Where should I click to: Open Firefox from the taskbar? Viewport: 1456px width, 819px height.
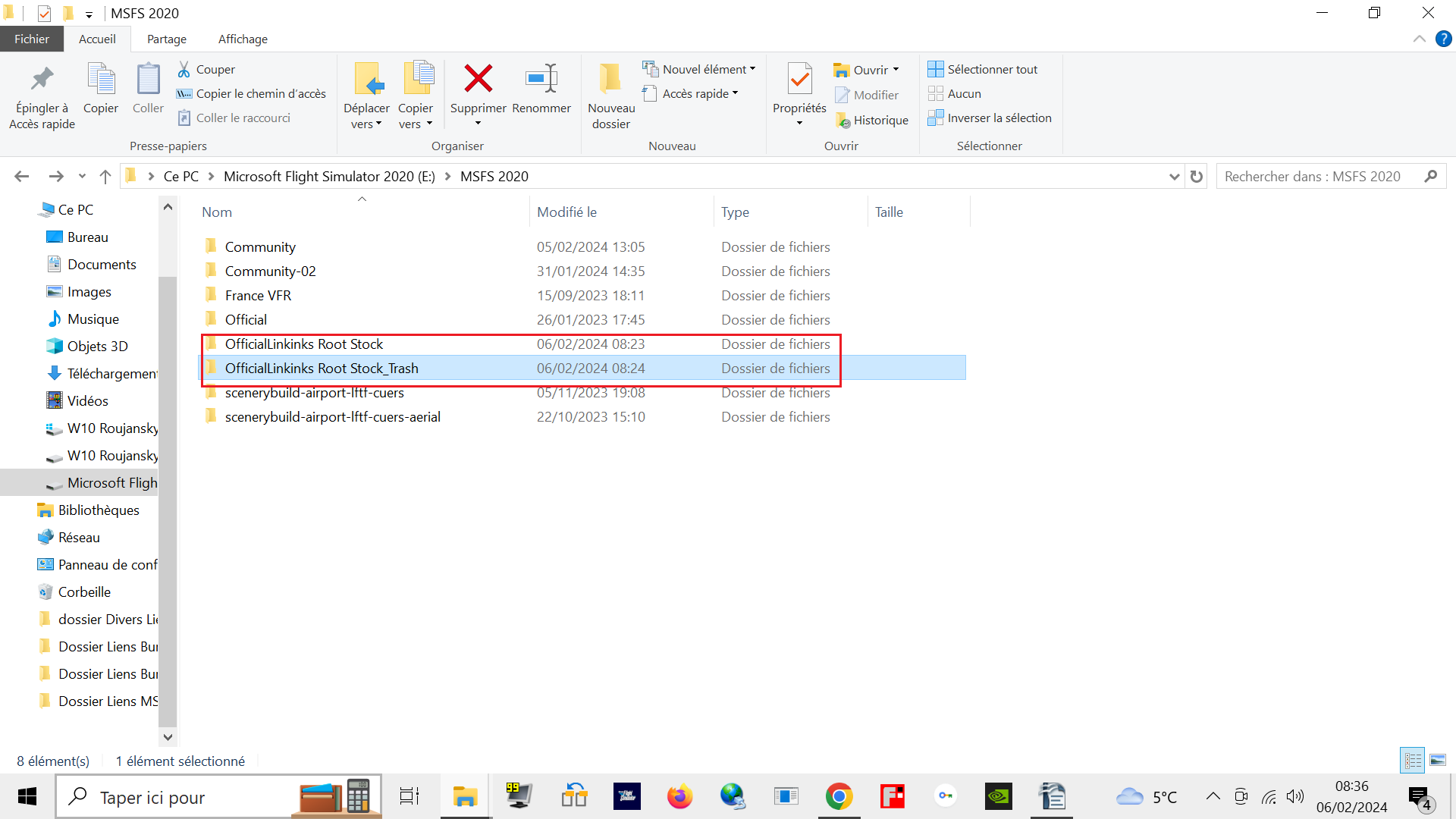679,796
